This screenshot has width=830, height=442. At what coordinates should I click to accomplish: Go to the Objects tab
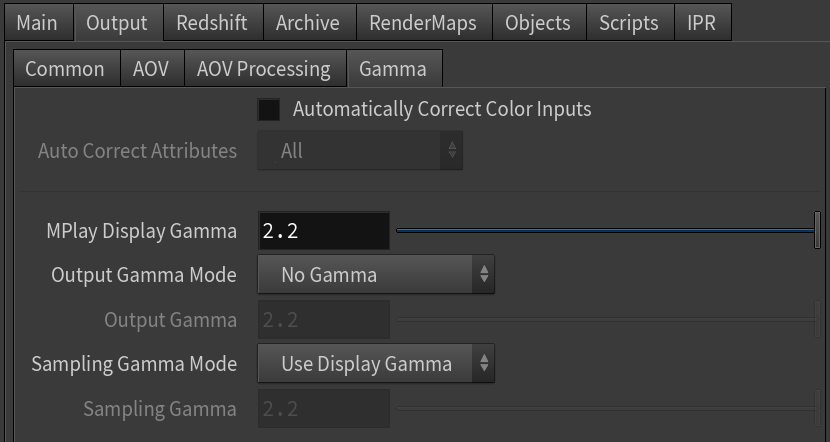[x=539, y=22]
